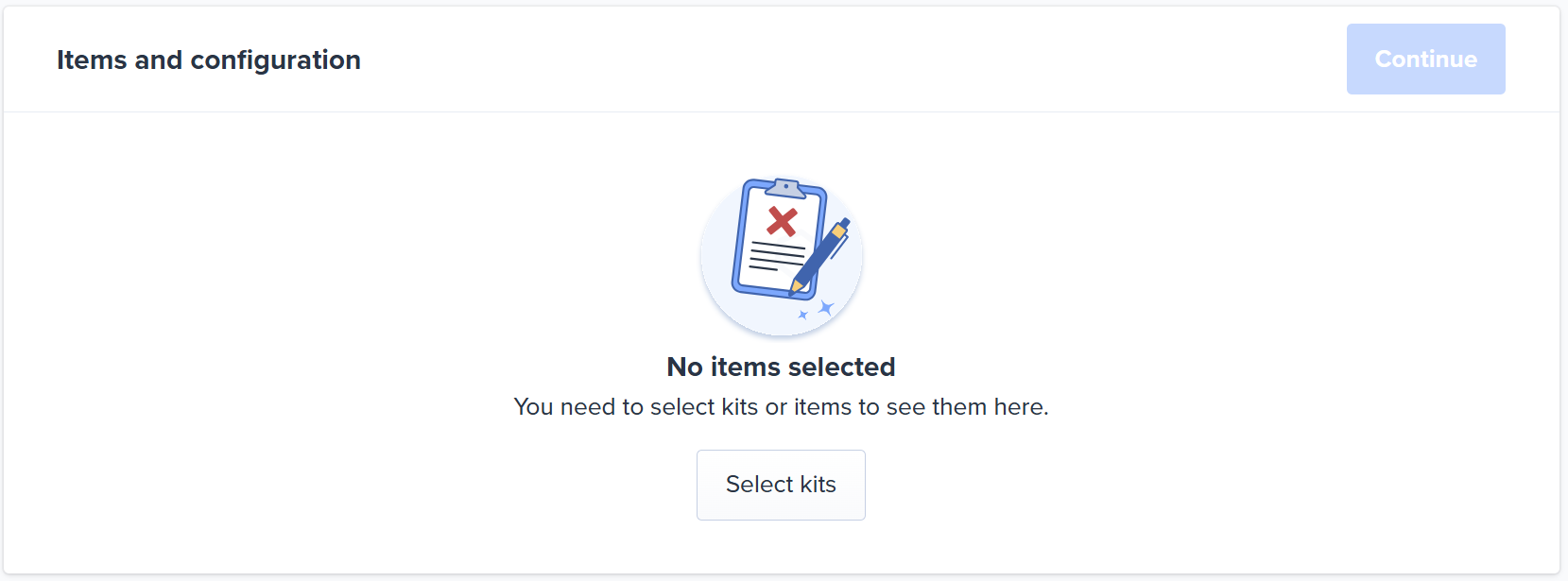The width and height of the screenshot is (1568, 581).
Task: Click the red X on the clipboard
Action: point(782,222)
